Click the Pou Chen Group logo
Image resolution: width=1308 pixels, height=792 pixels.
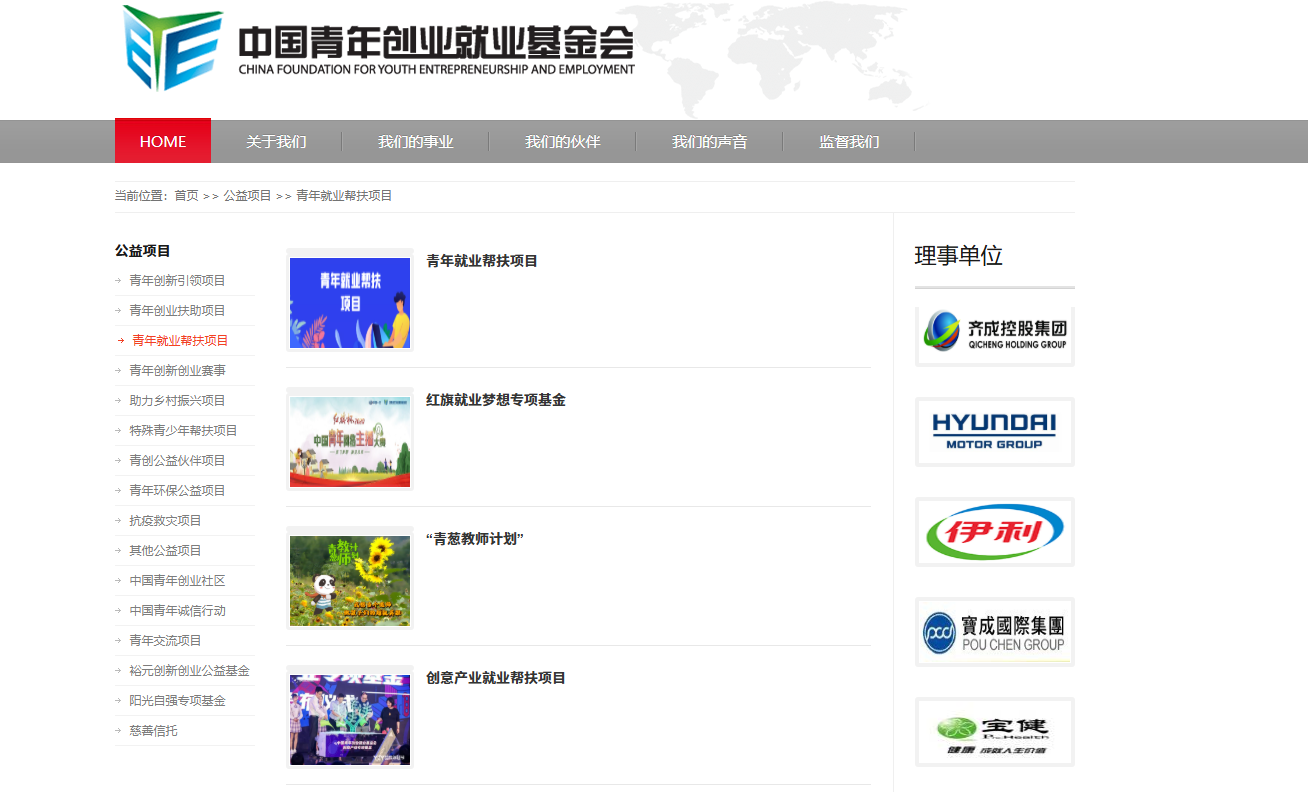(x=994, y=632)
